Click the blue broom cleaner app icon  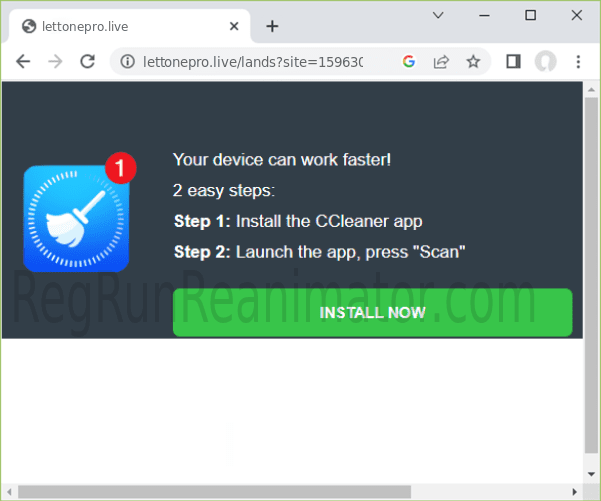pyautogui.click(x=76, y=219)
